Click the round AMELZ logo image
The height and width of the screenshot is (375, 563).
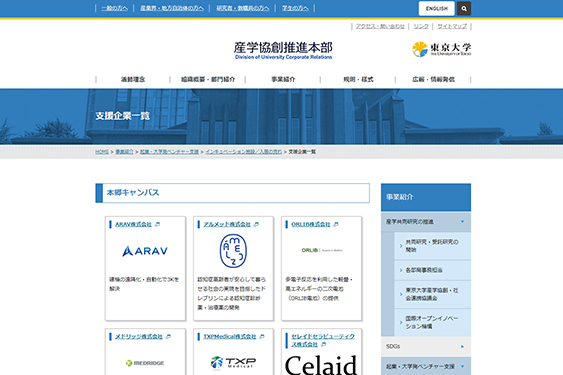click(x=233, y=251)
